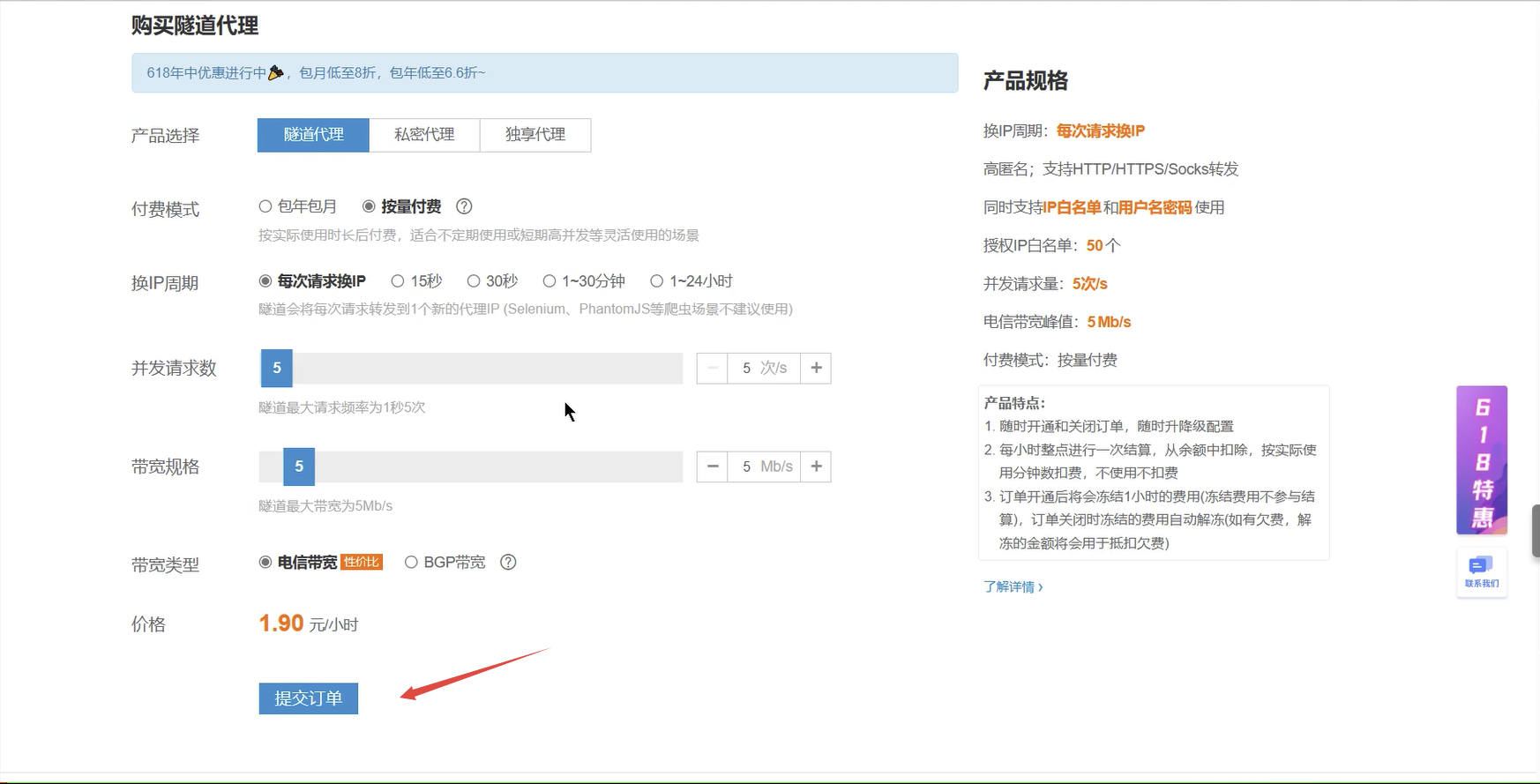Click hint 隧道最大请求频率为1秒5次
The width and height of the screenshot is (1540, 784).
pyautogui.click(x=342, y=407)
